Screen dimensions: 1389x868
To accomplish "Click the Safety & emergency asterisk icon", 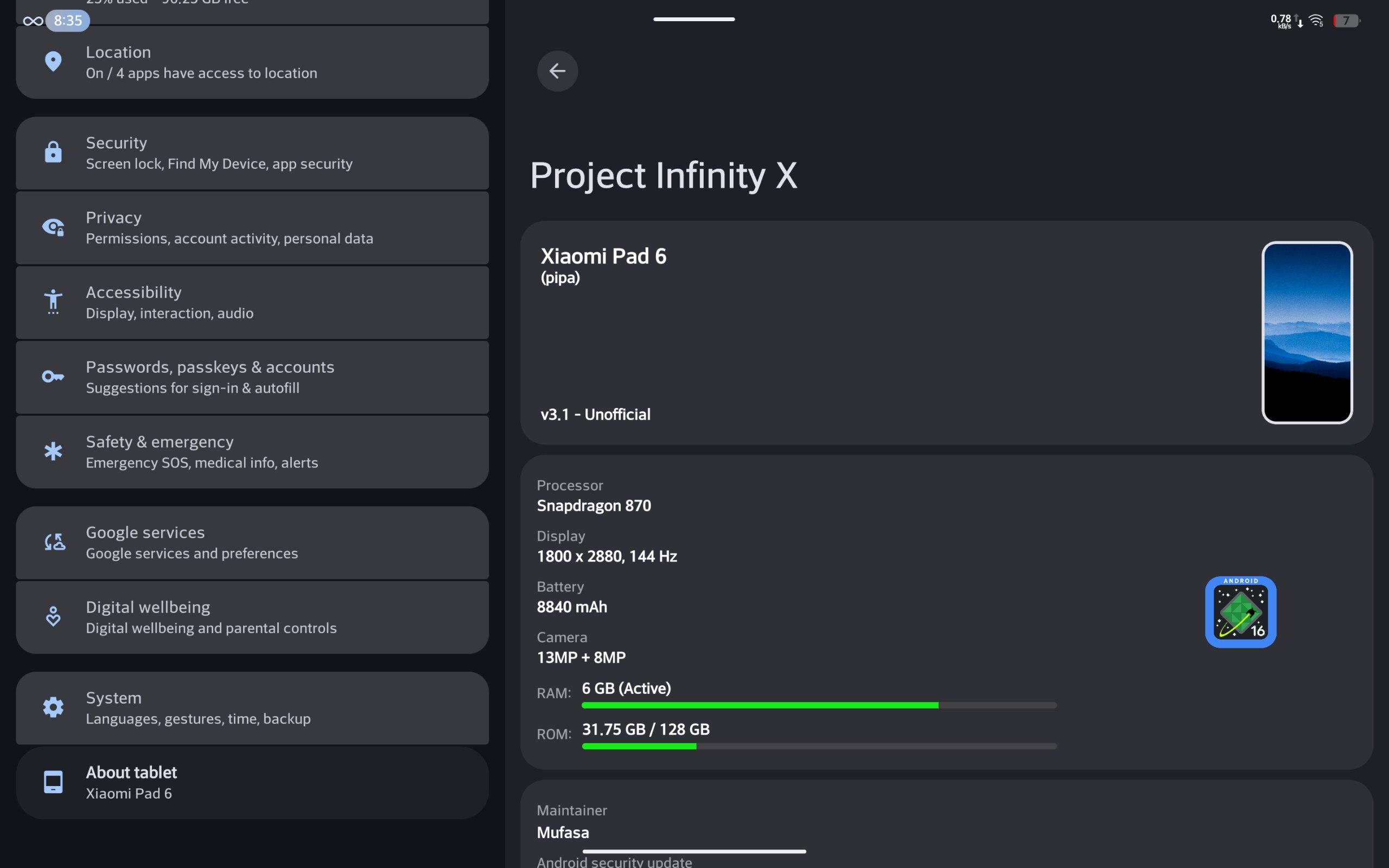I will (x=53, y=451).
